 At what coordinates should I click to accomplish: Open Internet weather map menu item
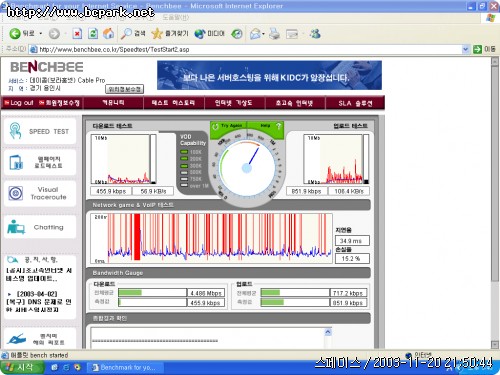234,103
